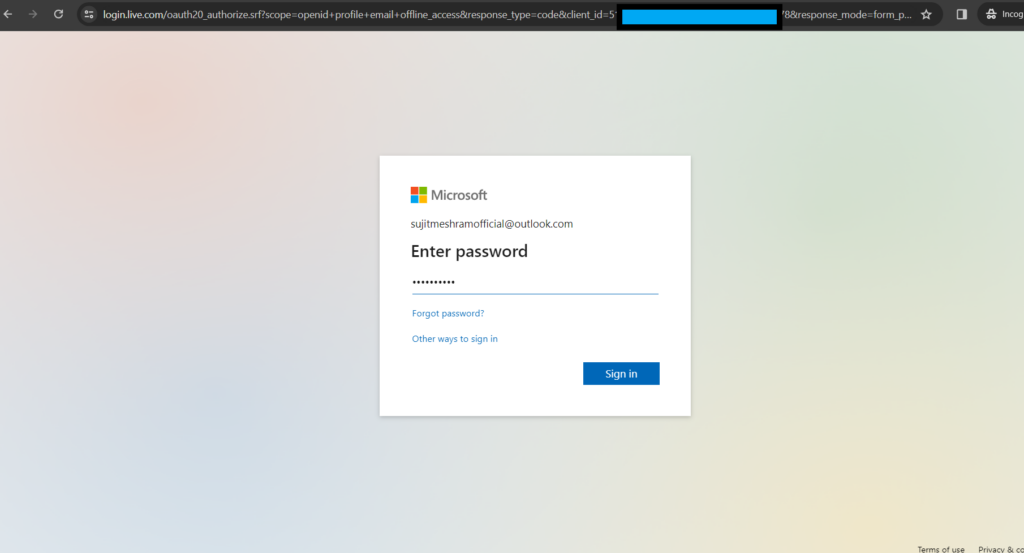The image size is (1024, 553).
Task: Open the Terms of use link
Action: (941, 549)
